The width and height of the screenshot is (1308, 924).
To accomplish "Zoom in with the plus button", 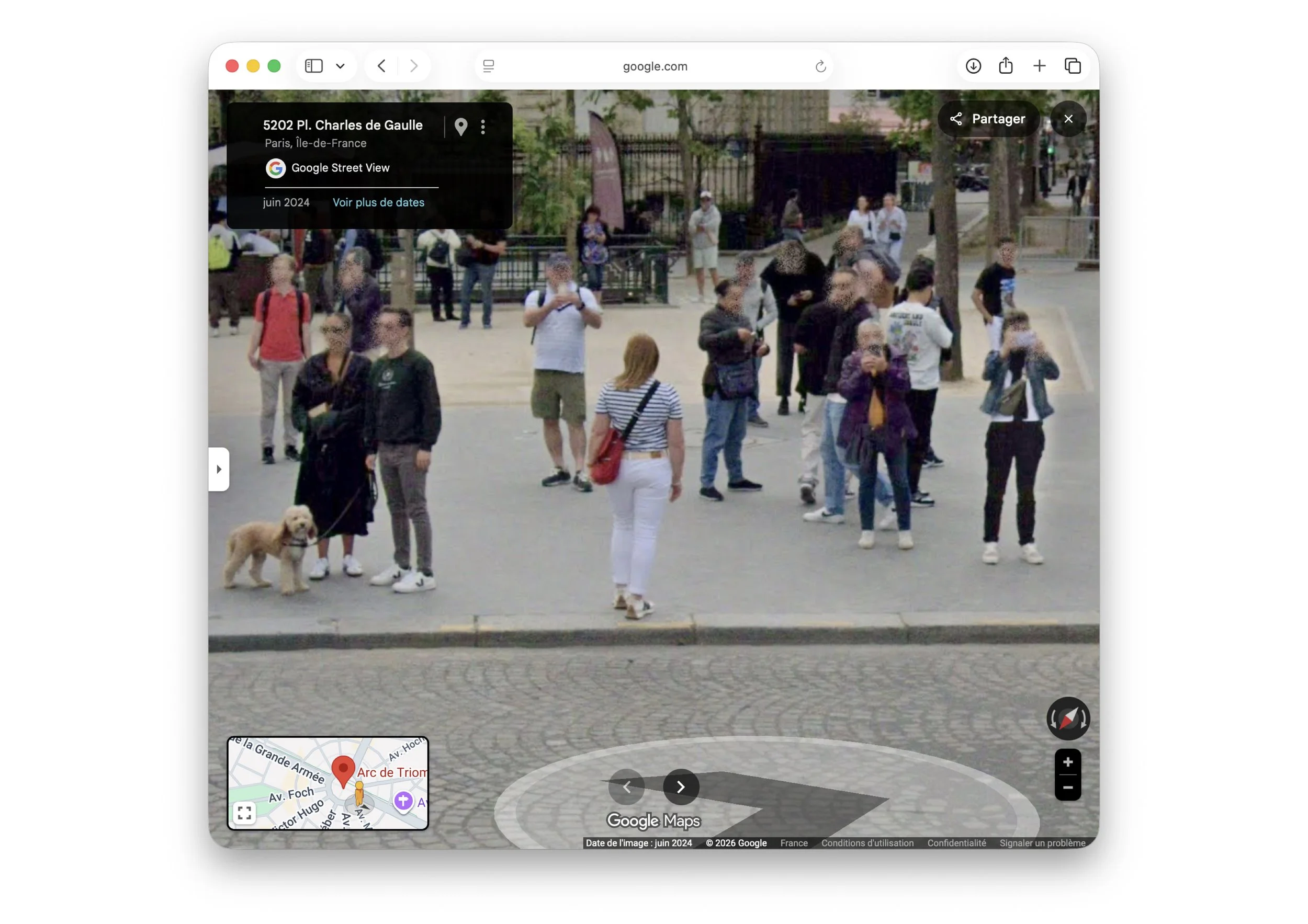I will coord(1068,762).
